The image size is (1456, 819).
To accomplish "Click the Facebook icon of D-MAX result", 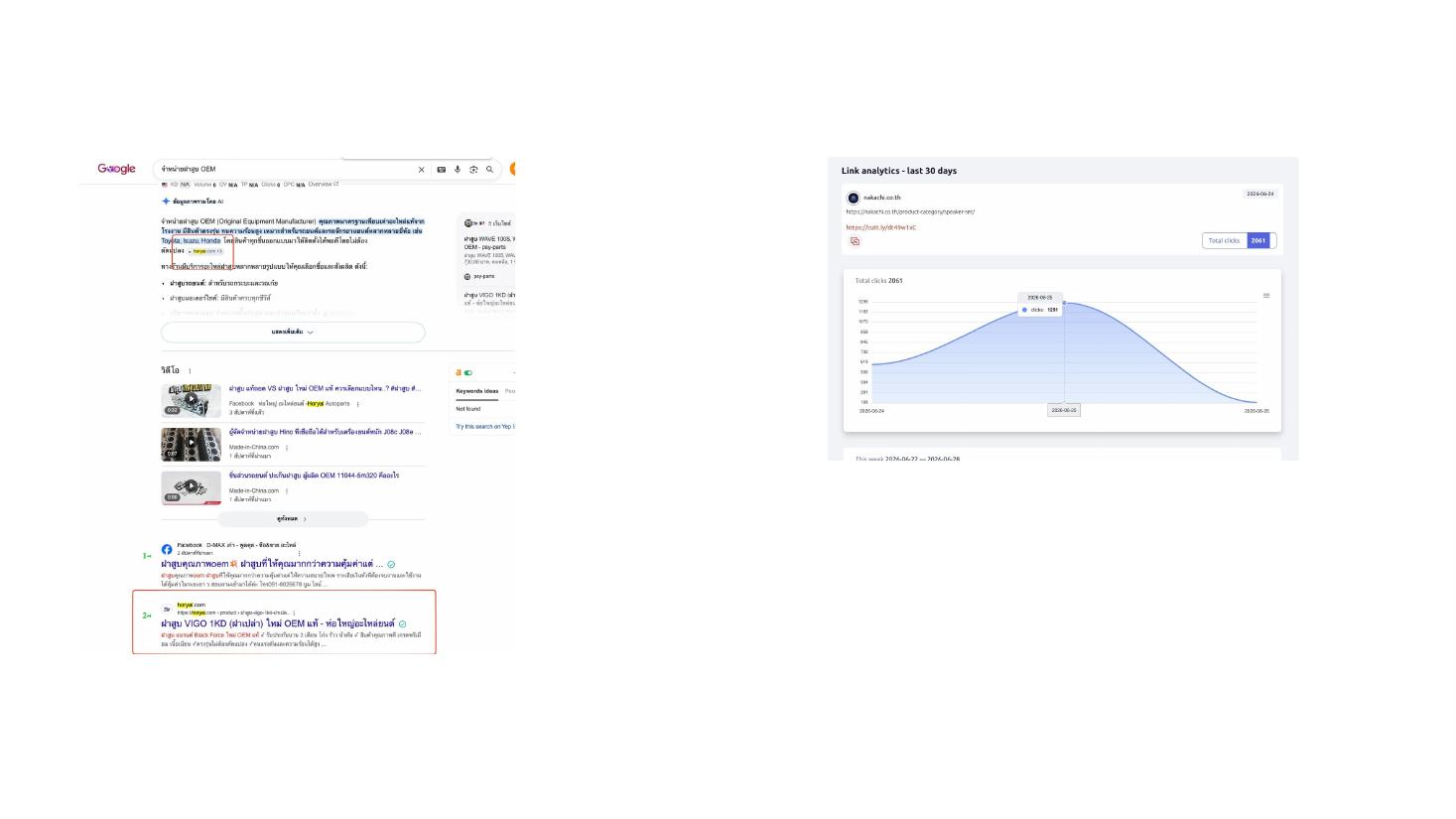I will pos(167,549).
